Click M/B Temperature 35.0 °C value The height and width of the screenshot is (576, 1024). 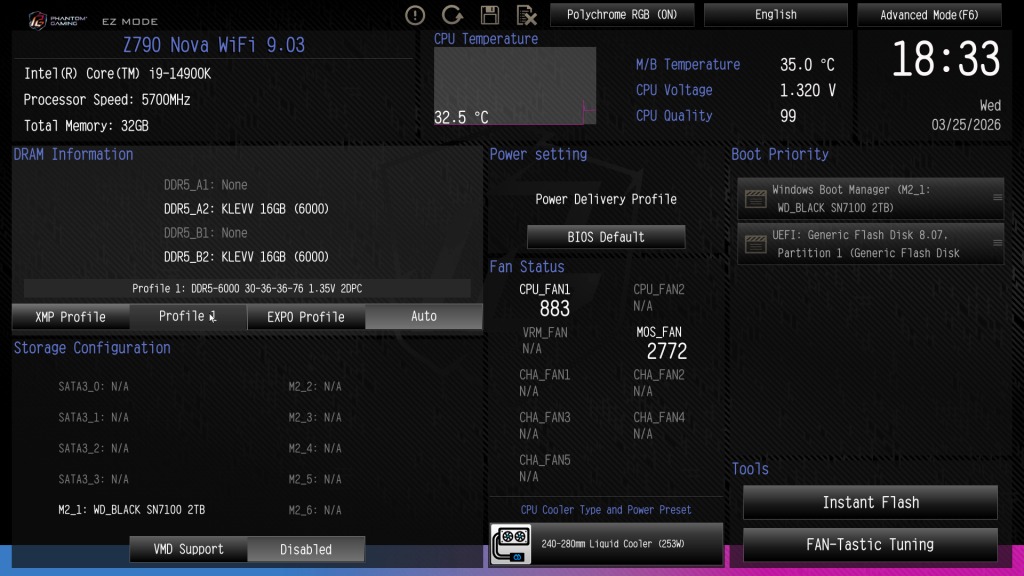pos(807,65)
